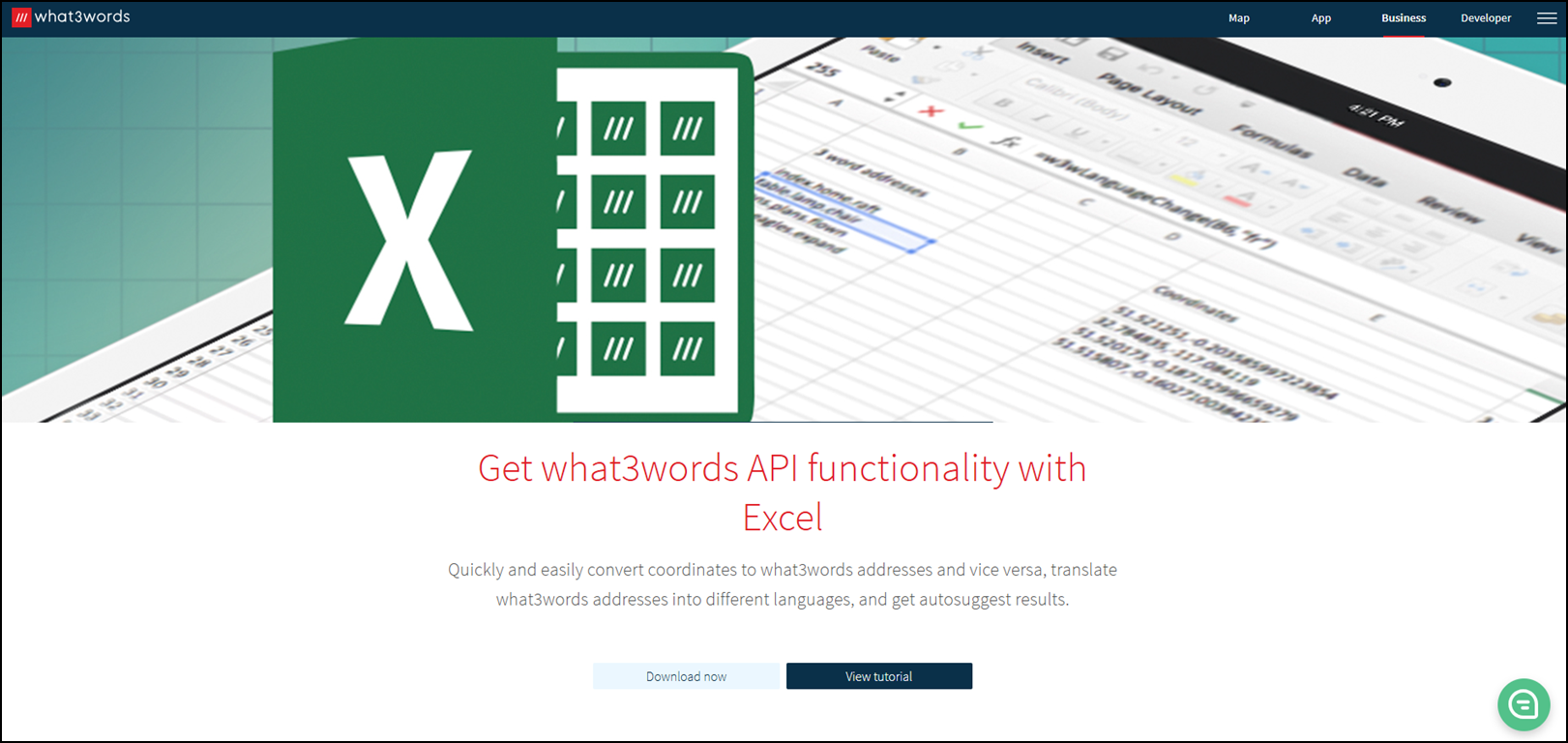The image size is (1568, 743).
Task: Click the what3words logo
Action: tap(71, 17)
